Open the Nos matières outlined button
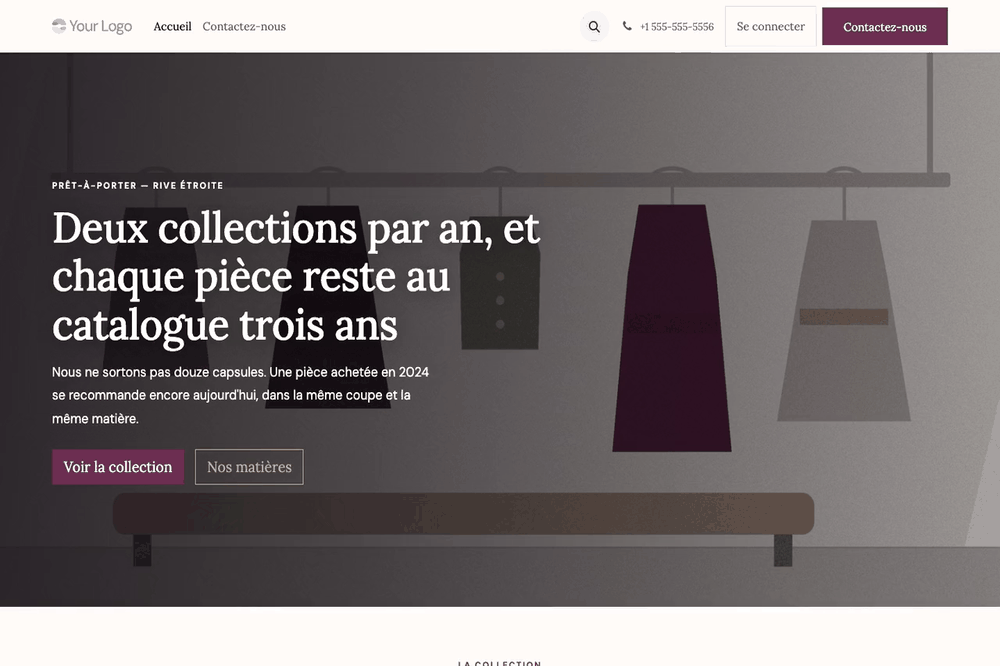 click(249, 467)
